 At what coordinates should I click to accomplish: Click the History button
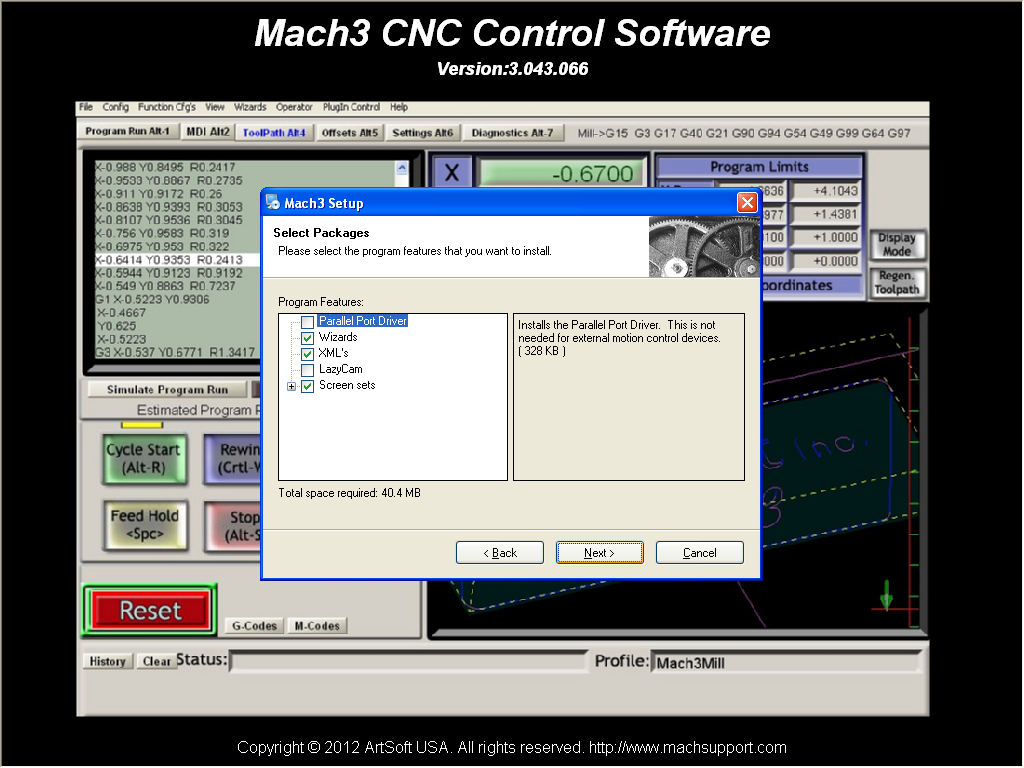(x=107, y=662)
